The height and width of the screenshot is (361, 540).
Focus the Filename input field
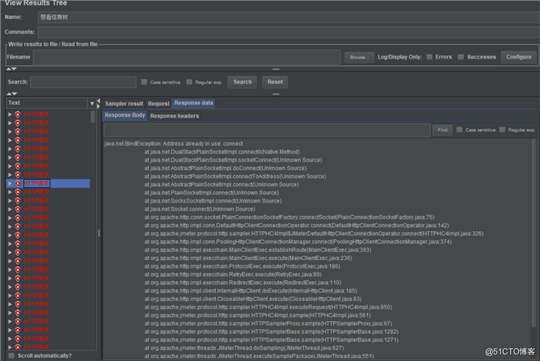(x=187, y=57)
